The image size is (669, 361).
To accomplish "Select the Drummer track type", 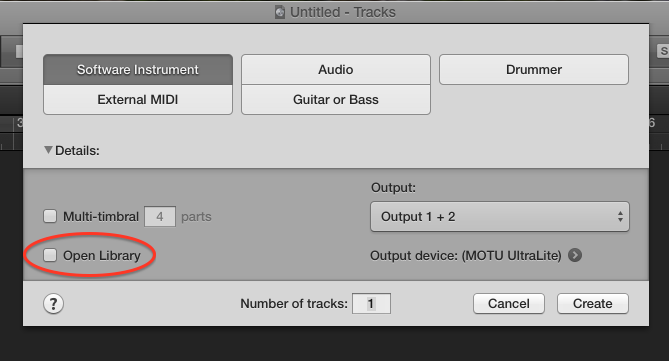I will (534, 70).
